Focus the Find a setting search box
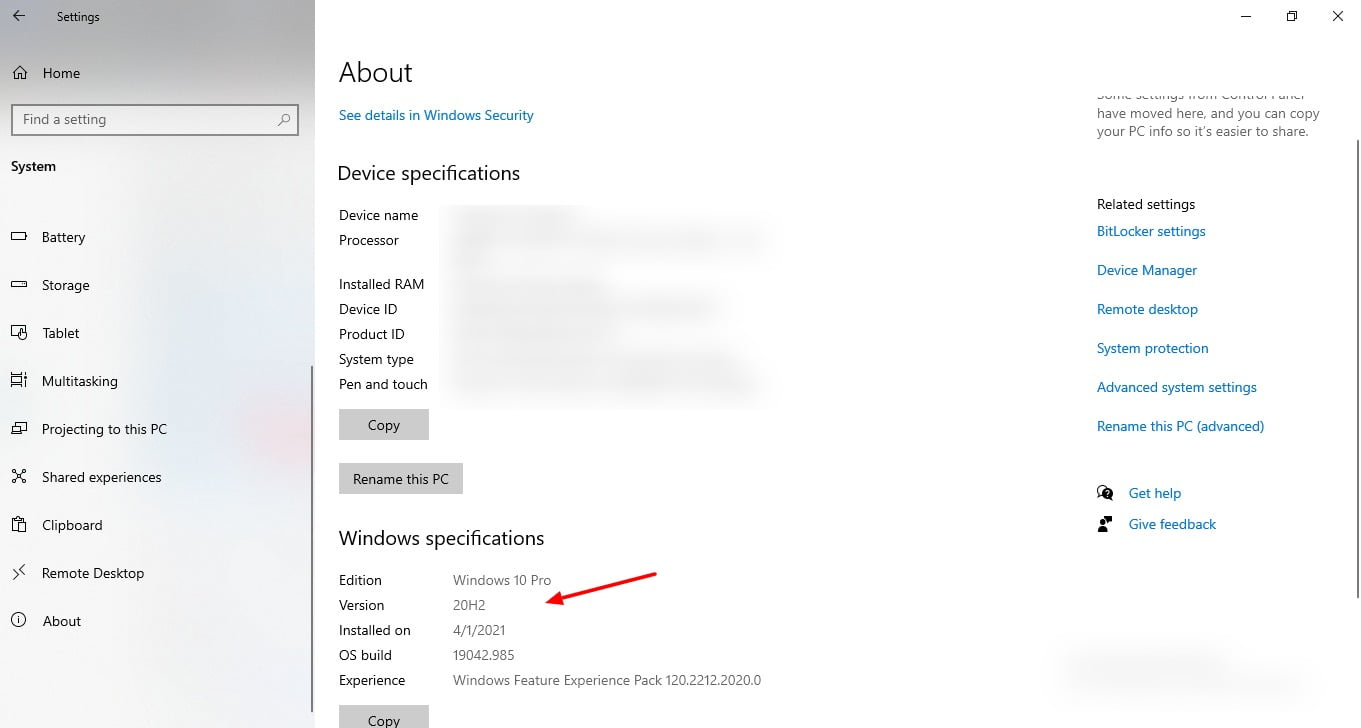This screenshot has height=728, width=1361. tap(154, 119)
